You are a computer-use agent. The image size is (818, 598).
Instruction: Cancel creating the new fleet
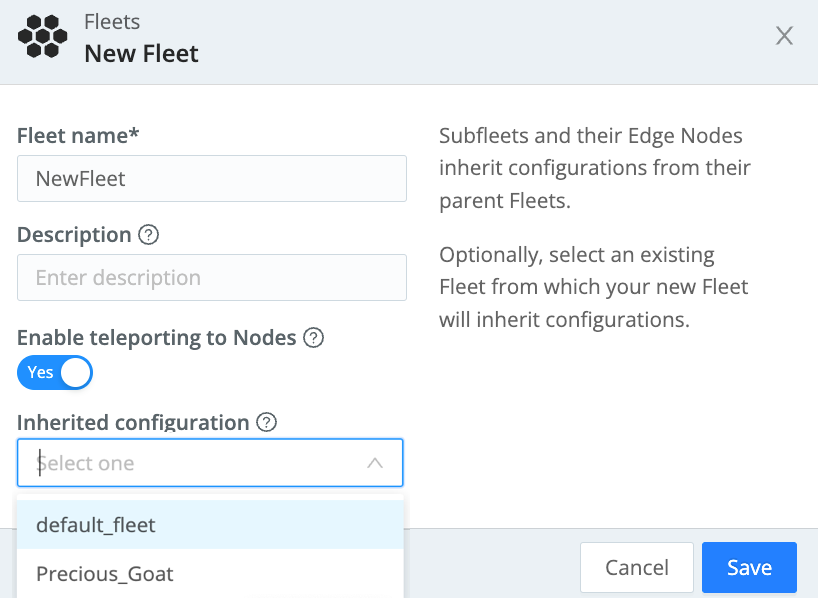[x=636, y=567]
